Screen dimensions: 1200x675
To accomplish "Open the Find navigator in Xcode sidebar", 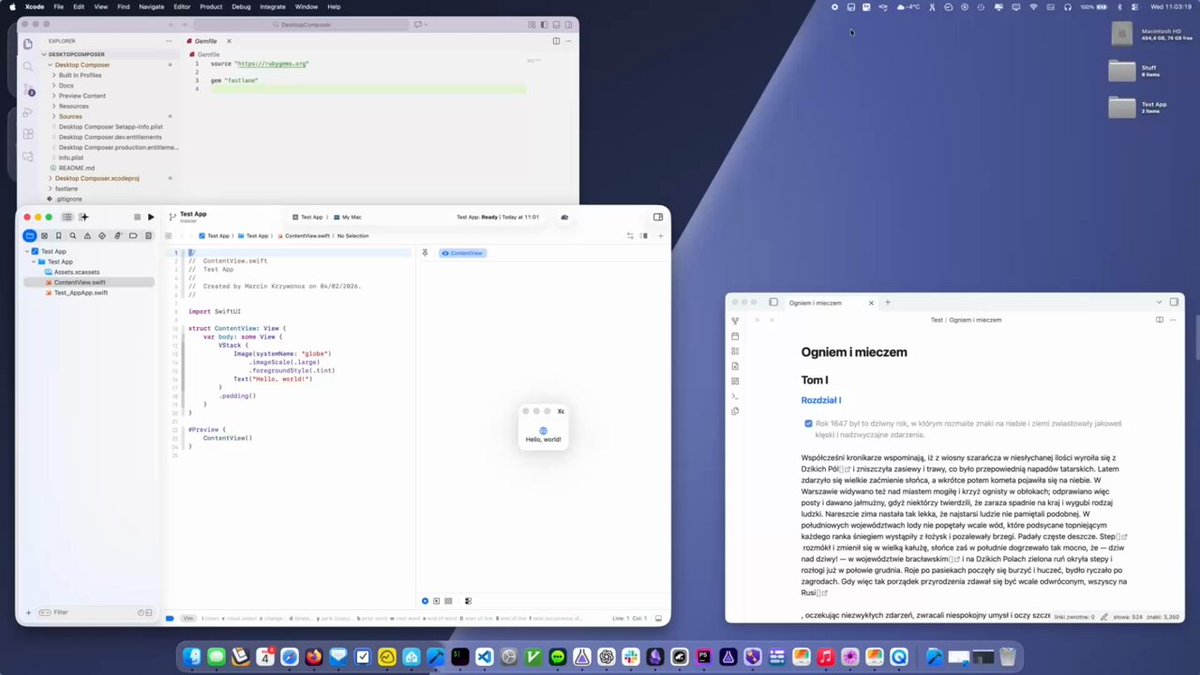I will tap(74, 236).
